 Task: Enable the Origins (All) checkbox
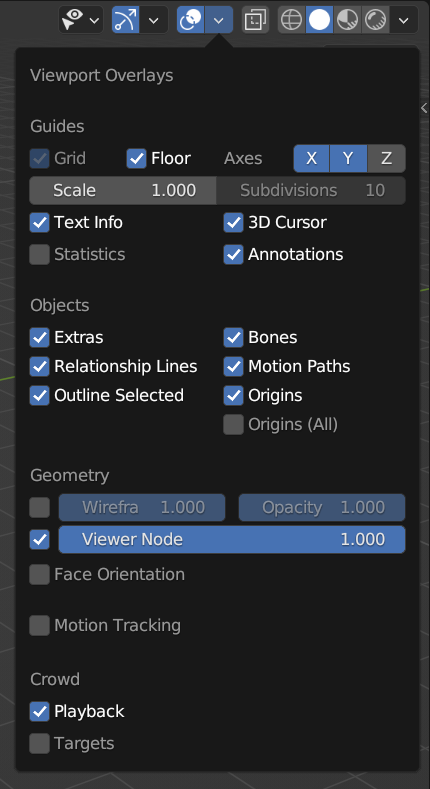coord(233,425)
